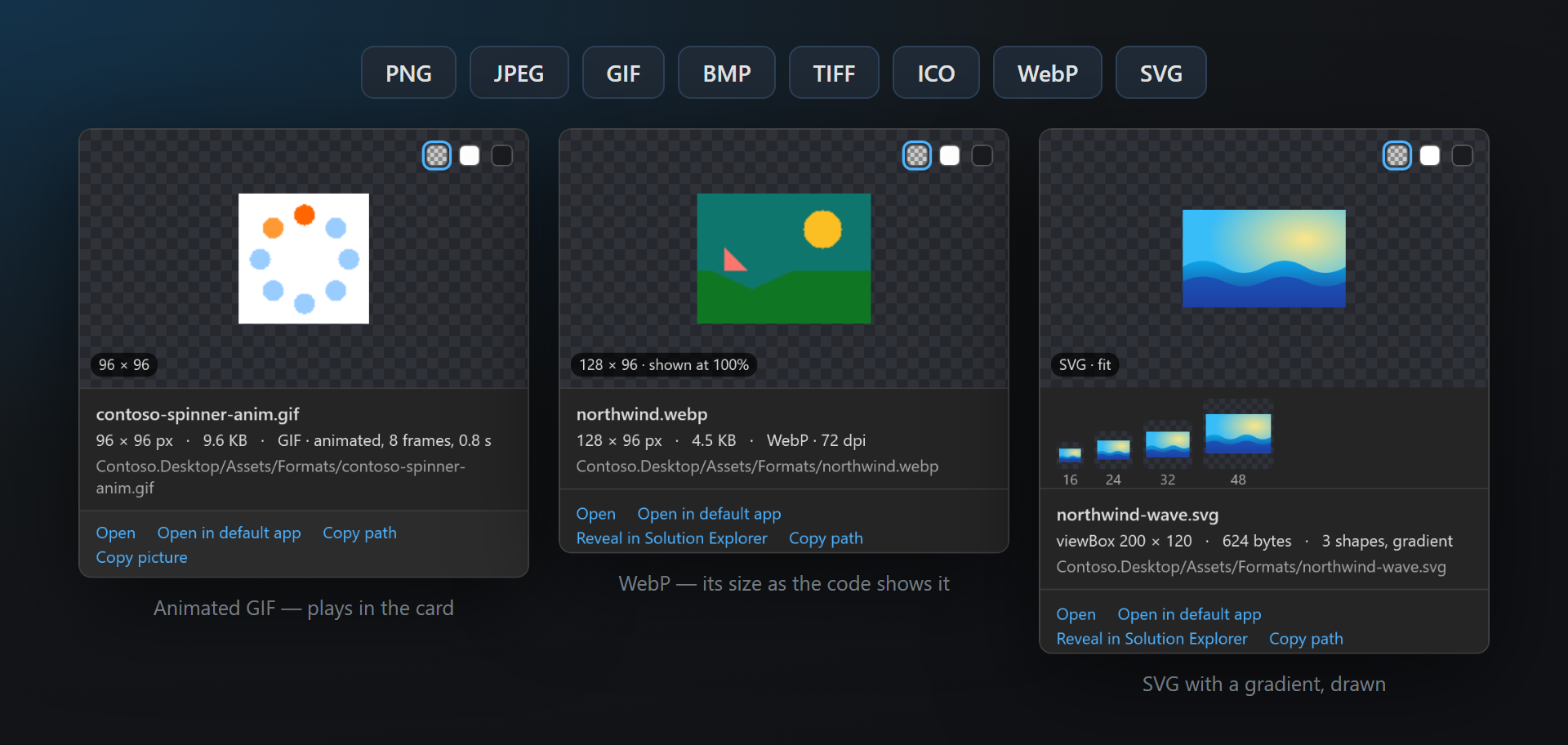Screen dimensions: 1568x745
Task: Open contoso-spinner-anim.gif in default app
Action: [229, 533]
